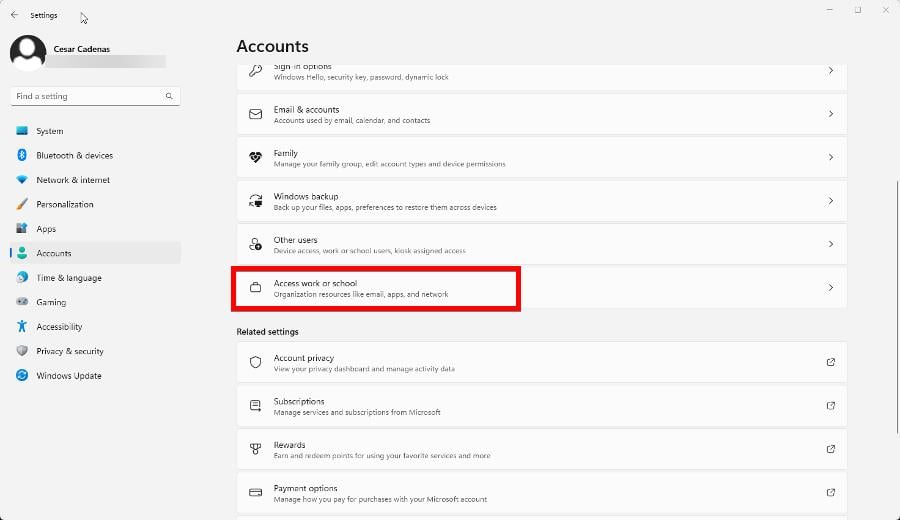Click the Gaming controller icon
Image resolution: width=900 pixels, height=520 pixels.
22,301
